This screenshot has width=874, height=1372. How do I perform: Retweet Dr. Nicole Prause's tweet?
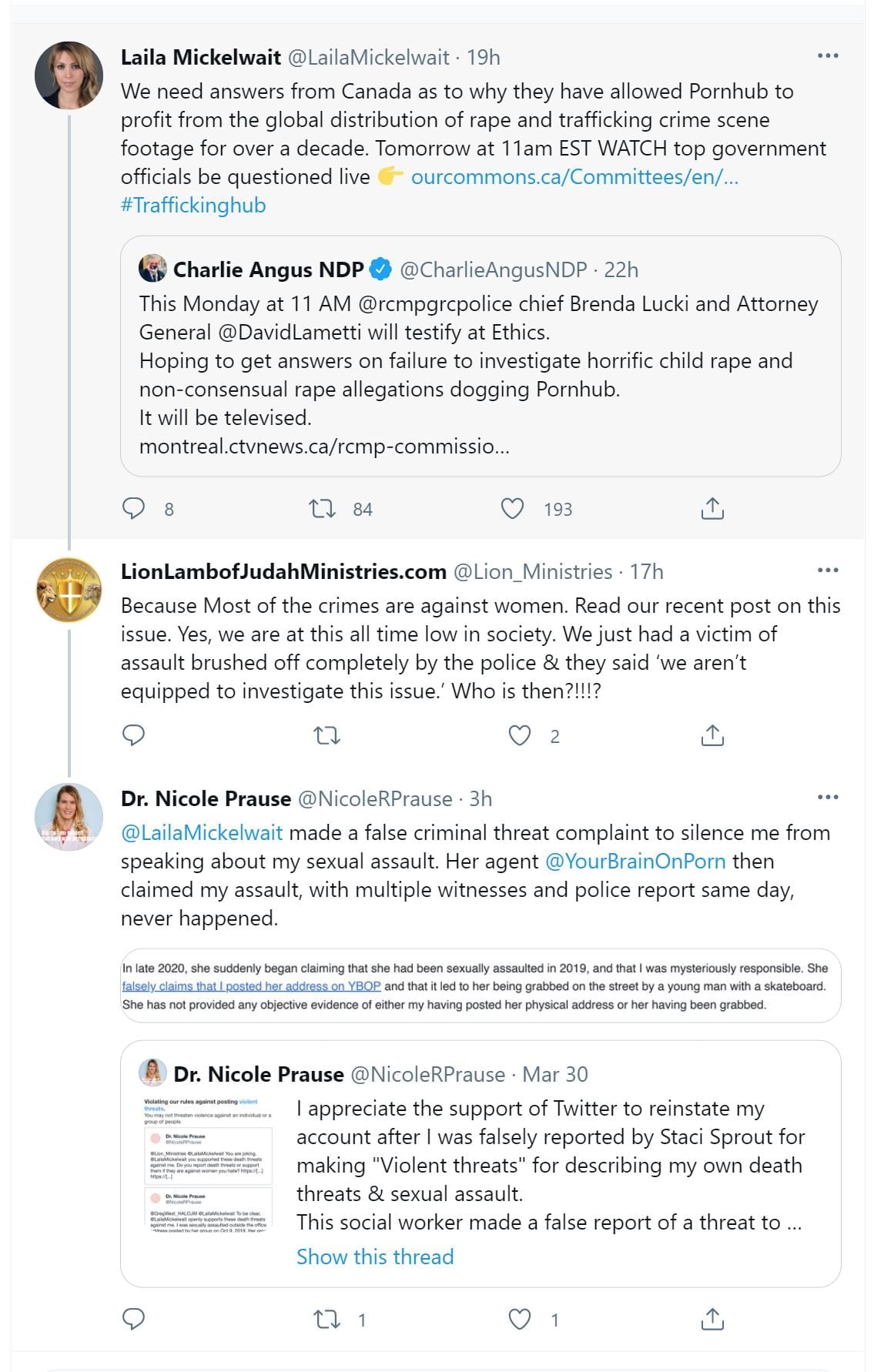(x=327, y=1319)
